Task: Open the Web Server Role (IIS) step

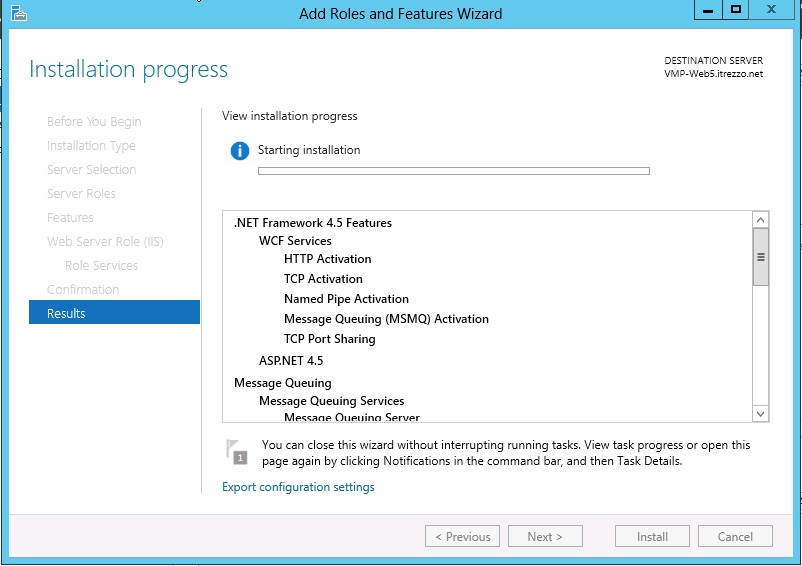Action: pos(105,242)
